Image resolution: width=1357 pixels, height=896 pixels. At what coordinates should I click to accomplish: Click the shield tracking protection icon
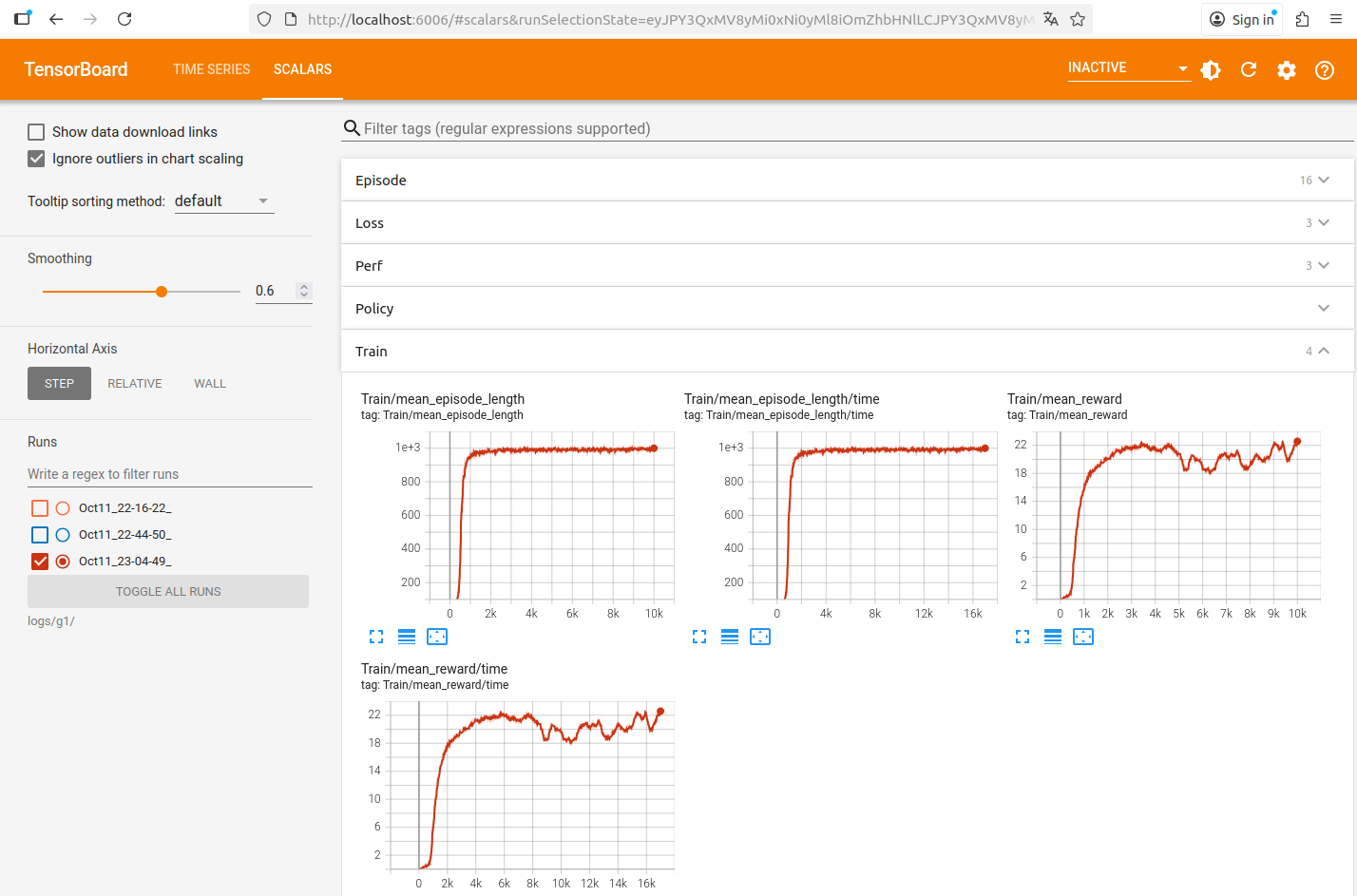pos(264,19)
